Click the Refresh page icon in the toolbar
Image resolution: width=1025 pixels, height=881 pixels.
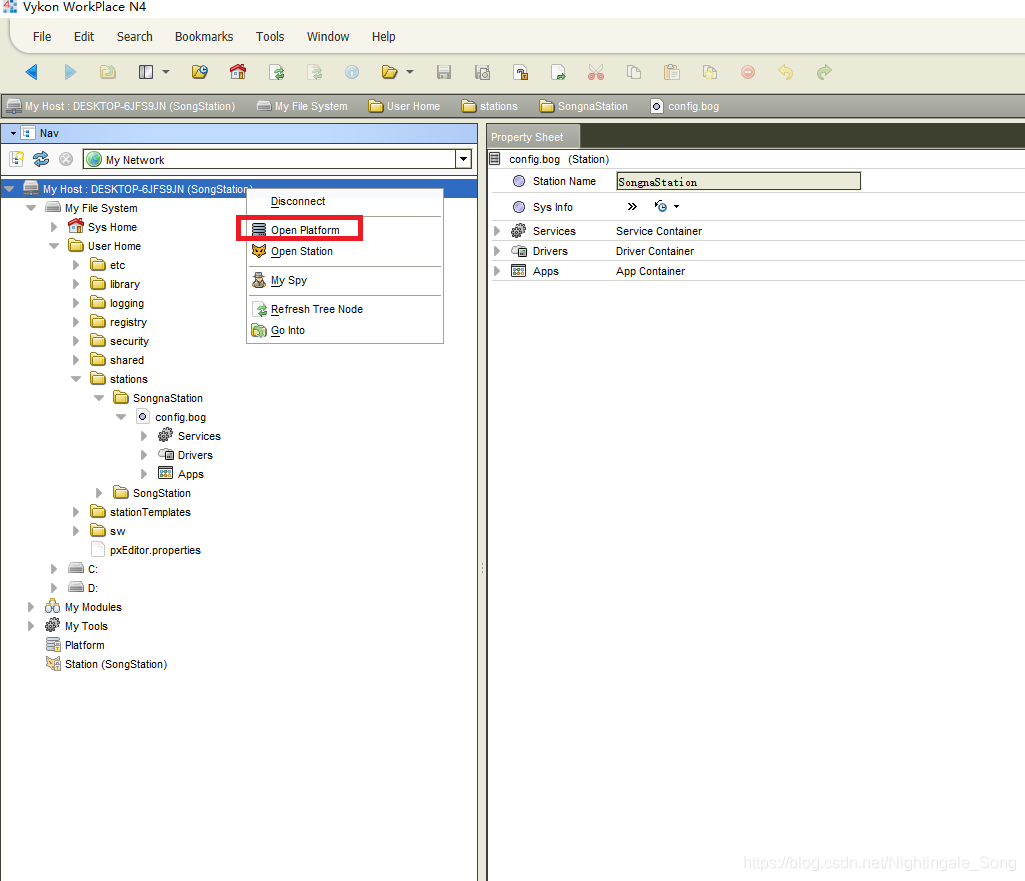(277, 72)
